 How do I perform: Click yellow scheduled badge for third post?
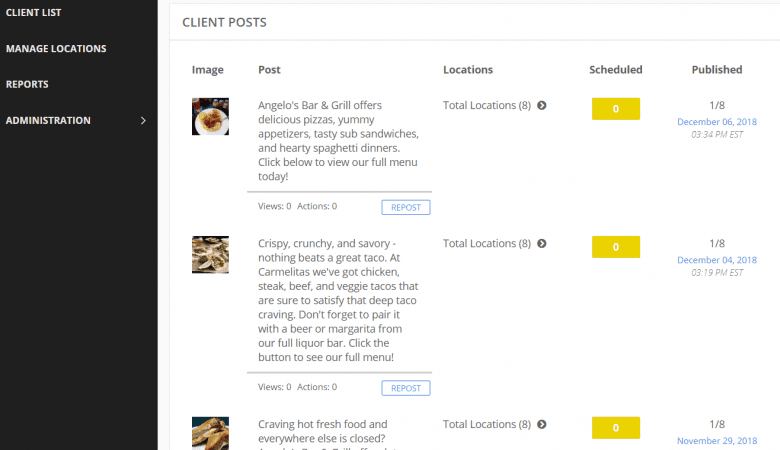click(x=616, y=428)
